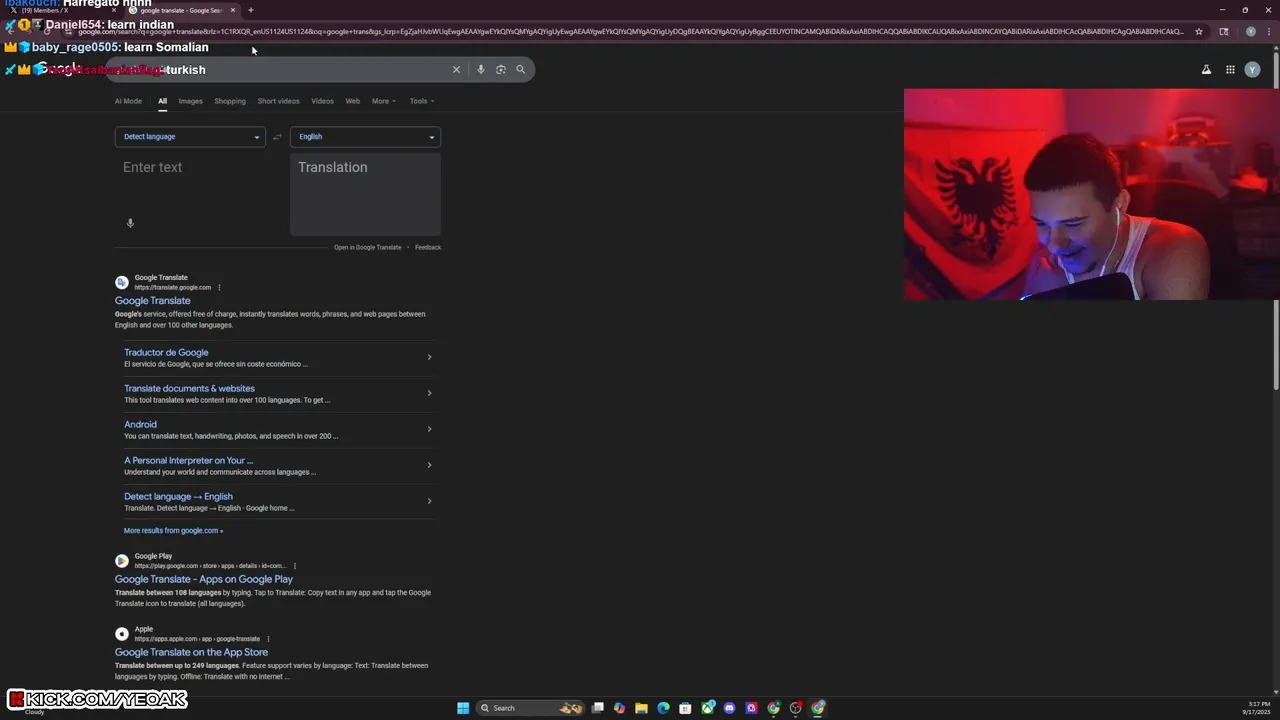
Task: Click Open in Google Translate link
Action: 367,247
